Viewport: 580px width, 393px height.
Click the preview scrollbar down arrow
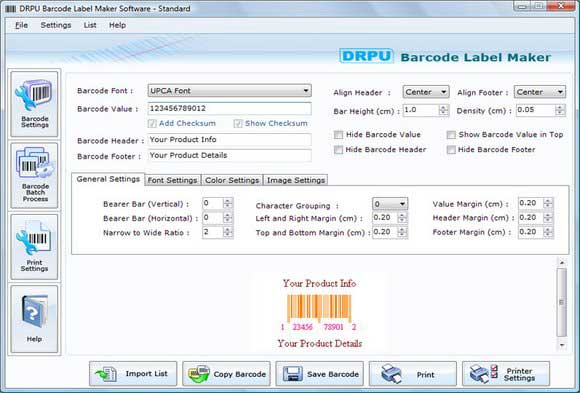[x=562, y=345]
